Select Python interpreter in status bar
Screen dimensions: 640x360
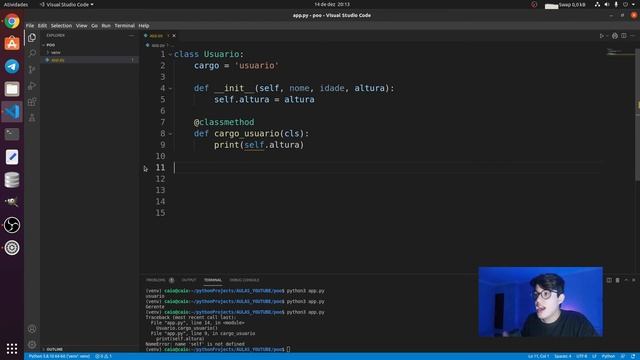coord(59,356)
